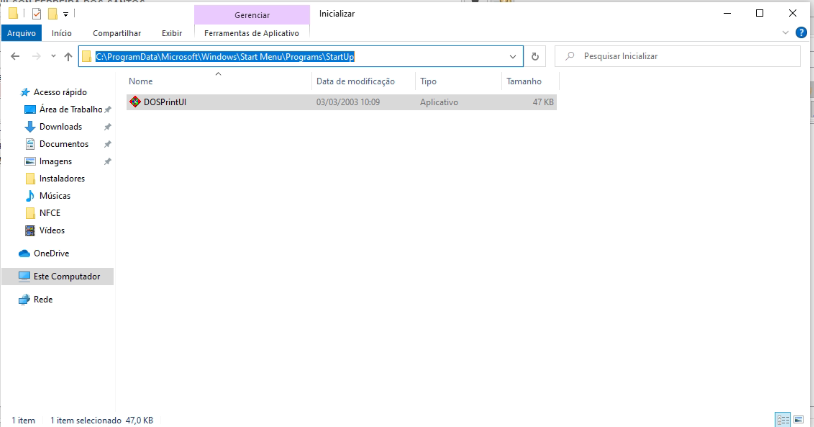Open the Help question mark icon
The height and width of the screenshot is (427, 814).
tap(801, 33)
